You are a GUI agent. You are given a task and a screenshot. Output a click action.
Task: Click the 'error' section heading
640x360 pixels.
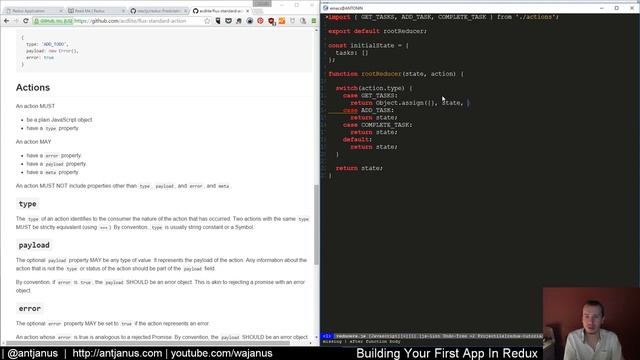(29, 309)
